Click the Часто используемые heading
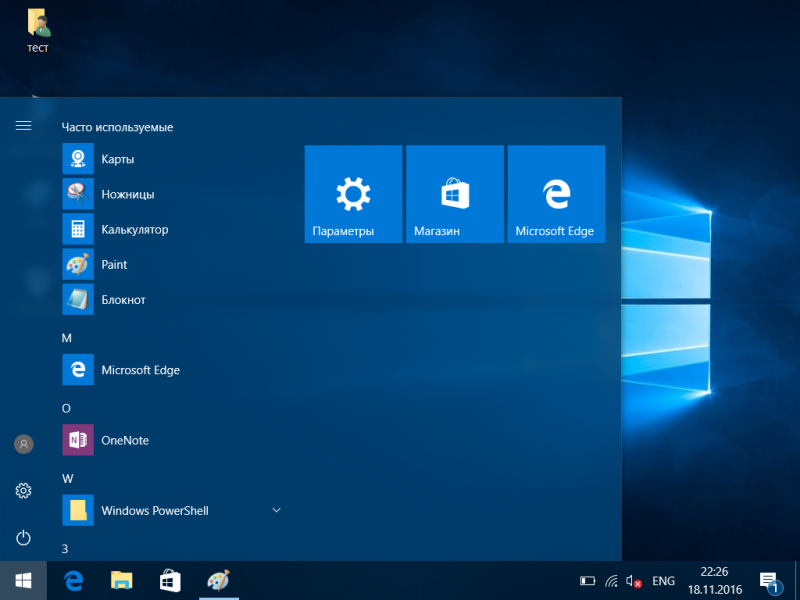The height and width of the screenshot is (600, 800). point(117,127)
